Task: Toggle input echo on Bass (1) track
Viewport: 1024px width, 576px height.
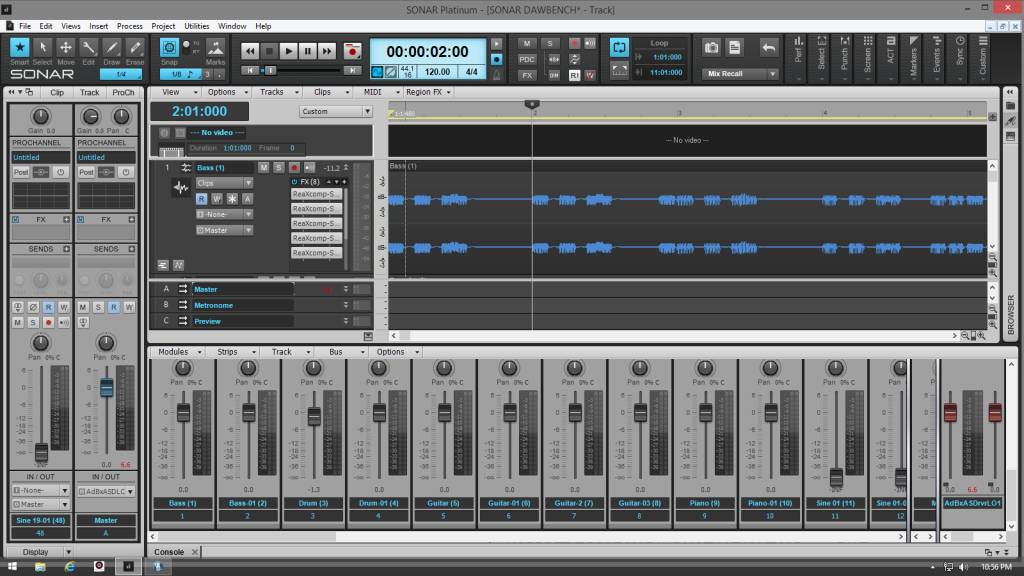Action: [x=310, y=168]
